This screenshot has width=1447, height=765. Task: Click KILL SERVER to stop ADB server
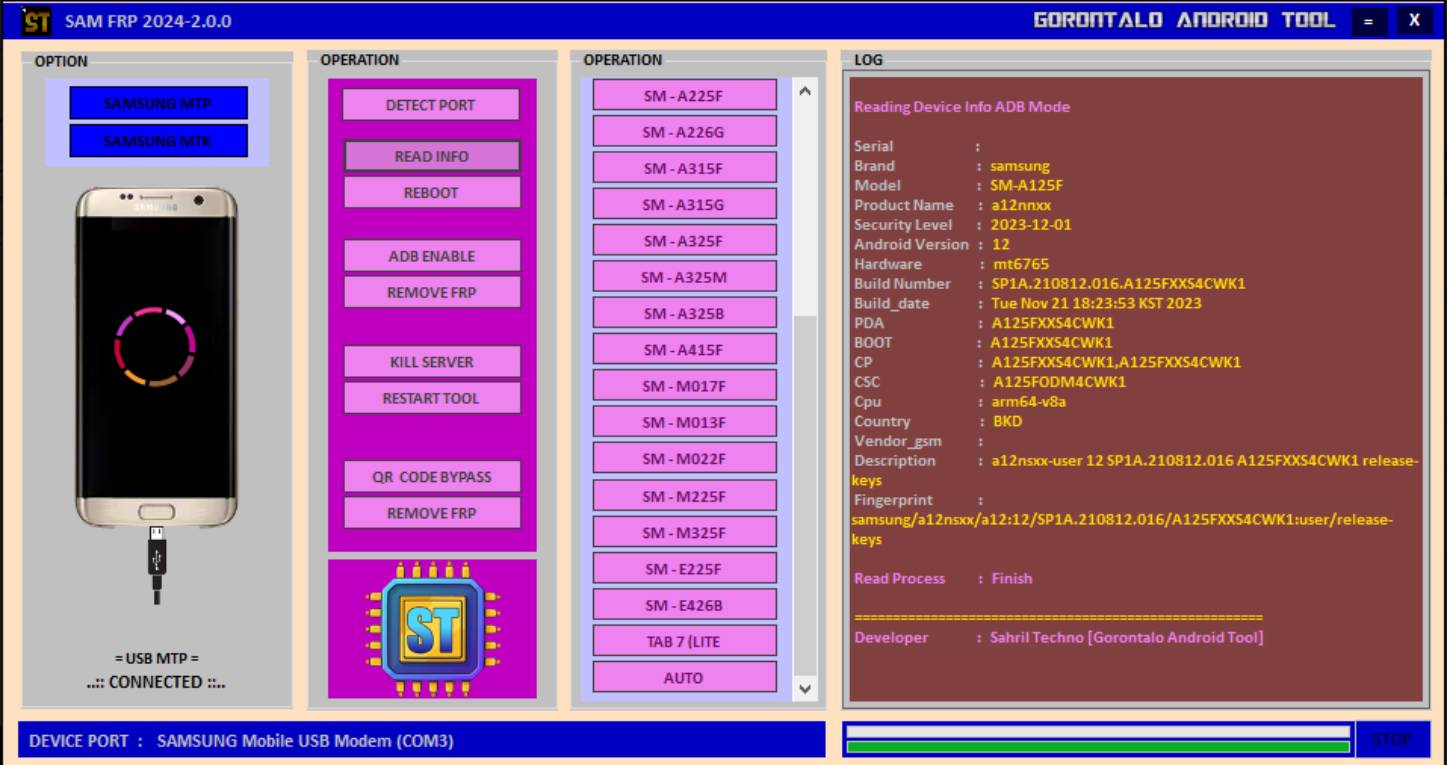point(431,361)
